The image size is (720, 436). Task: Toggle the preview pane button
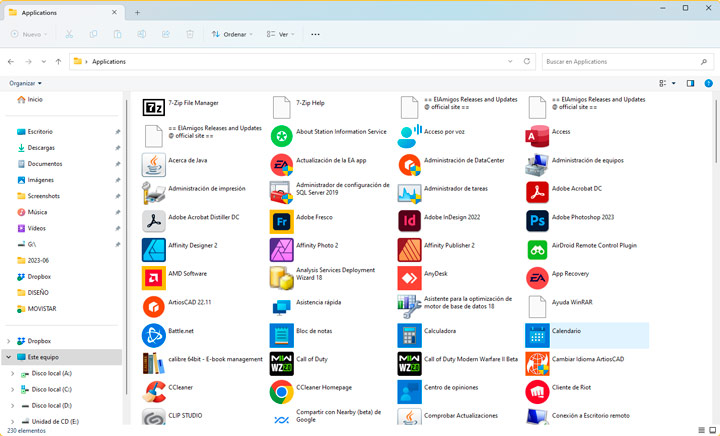[x=690, y=83]
